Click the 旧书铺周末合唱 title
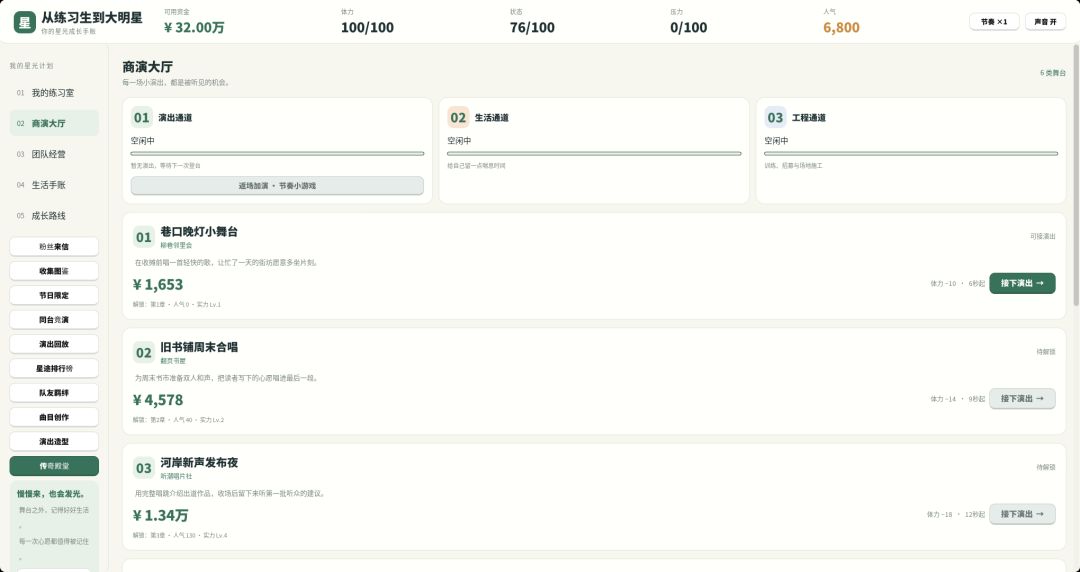The image size is (1080, 572). pyautogui.click(x=199, y=347)
